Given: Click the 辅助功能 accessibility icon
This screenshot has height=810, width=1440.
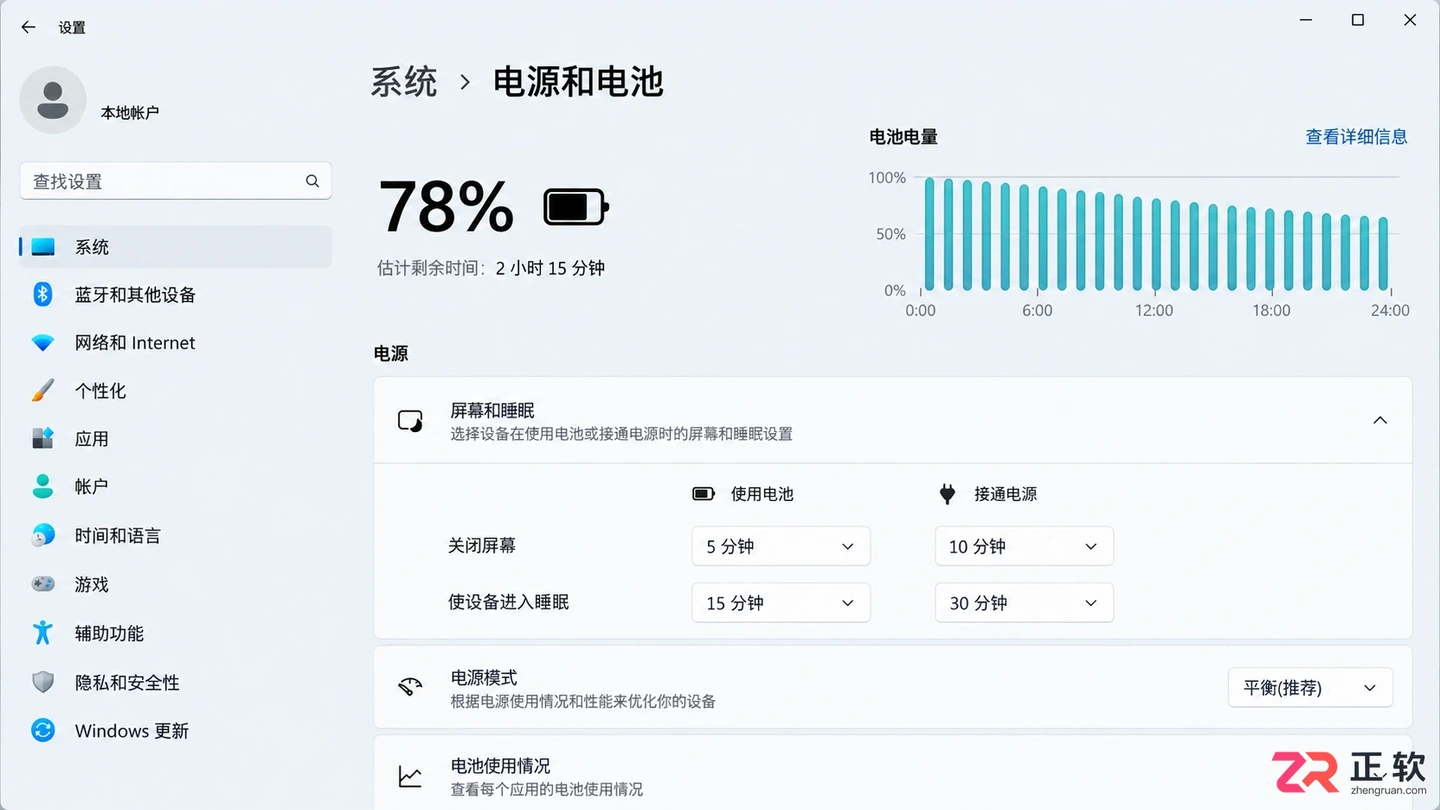Looking at the screenshot, I should pos(42,632).
